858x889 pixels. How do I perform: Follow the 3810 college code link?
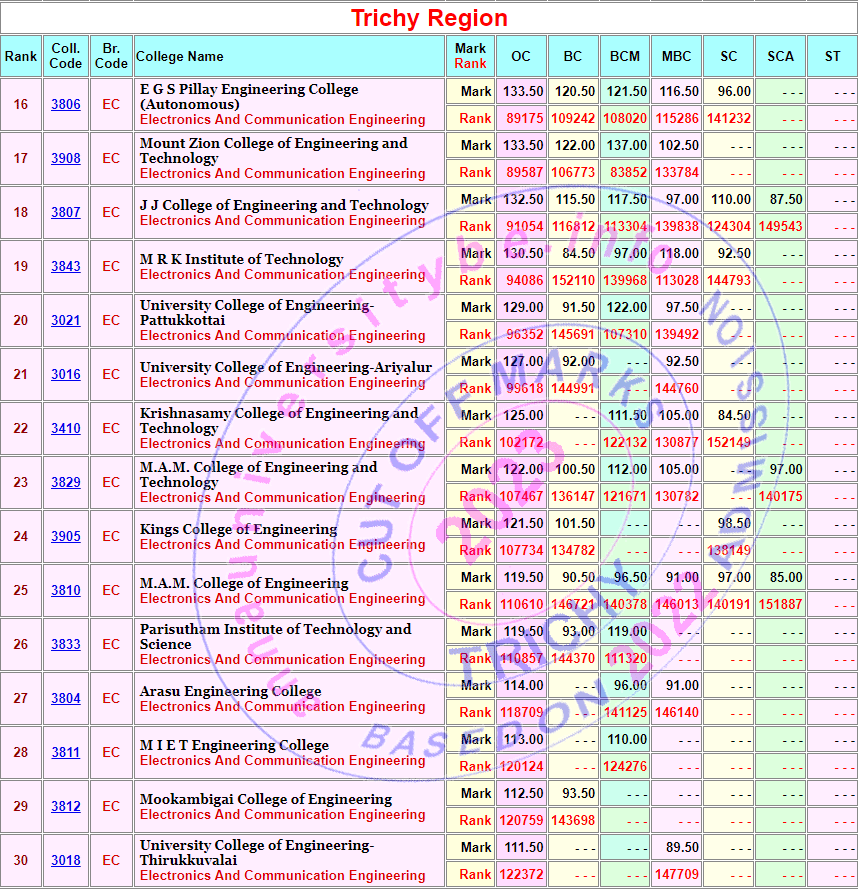(66, 590)
